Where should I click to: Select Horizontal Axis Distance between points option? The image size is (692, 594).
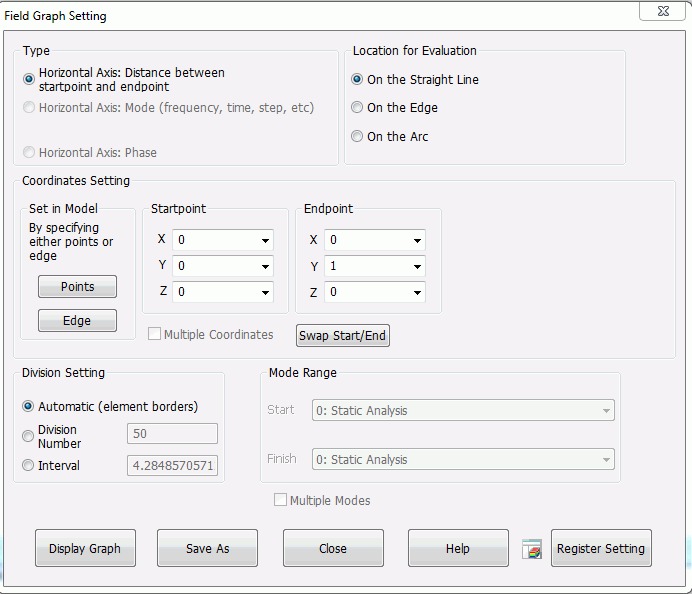(x=29, y=79)
